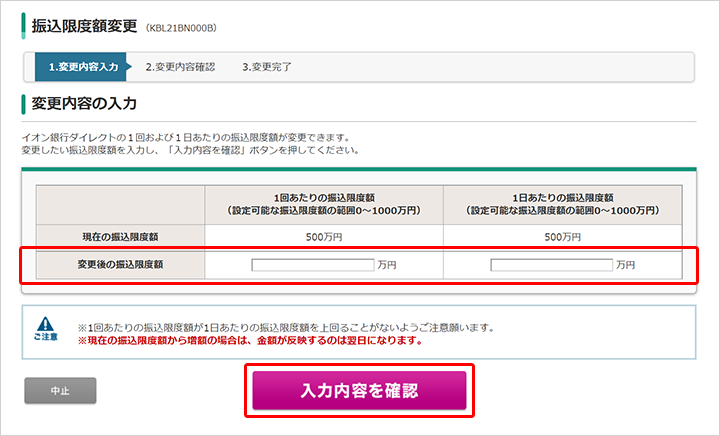Click the 振込限度額変更 page title
Viewport: 720px width, 436px height.
[84, 26]
